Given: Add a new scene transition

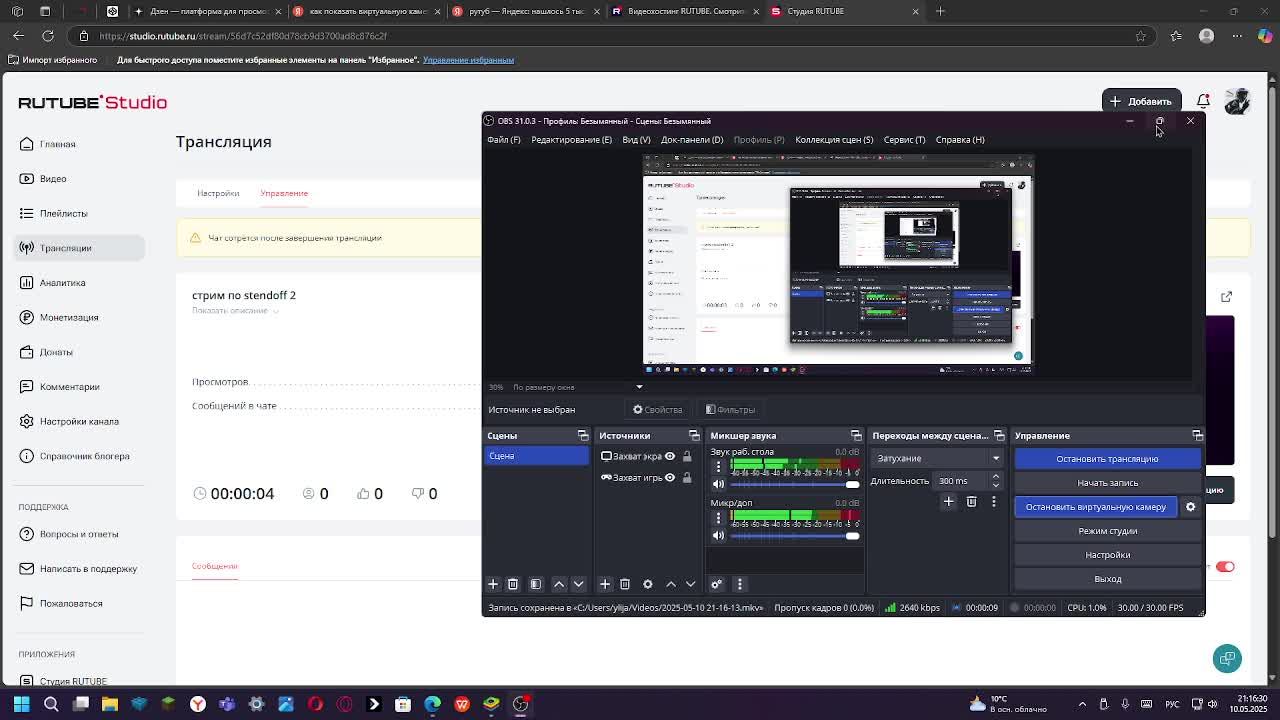Looking at the screenshot, I should [x=949, y=502].
